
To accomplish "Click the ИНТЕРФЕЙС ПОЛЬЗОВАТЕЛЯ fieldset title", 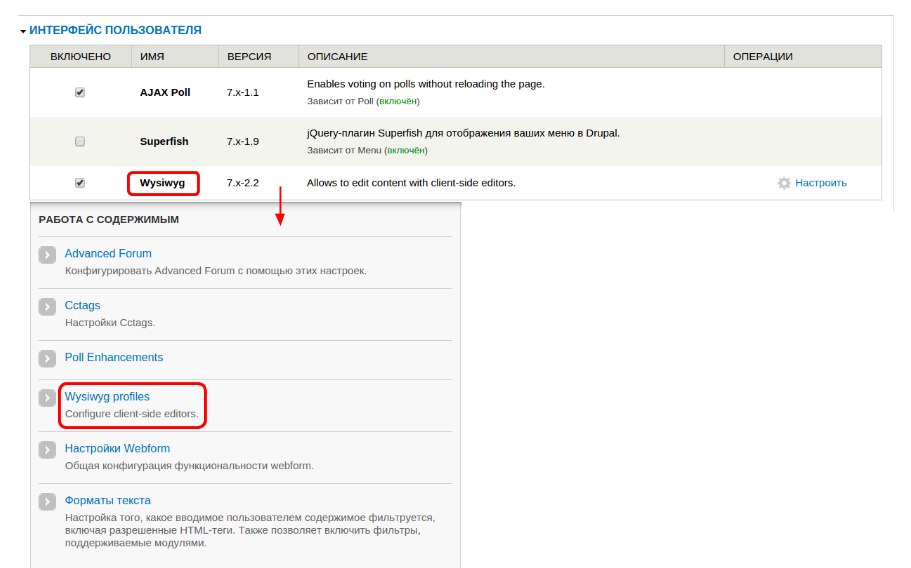I will tap(115, 31).
